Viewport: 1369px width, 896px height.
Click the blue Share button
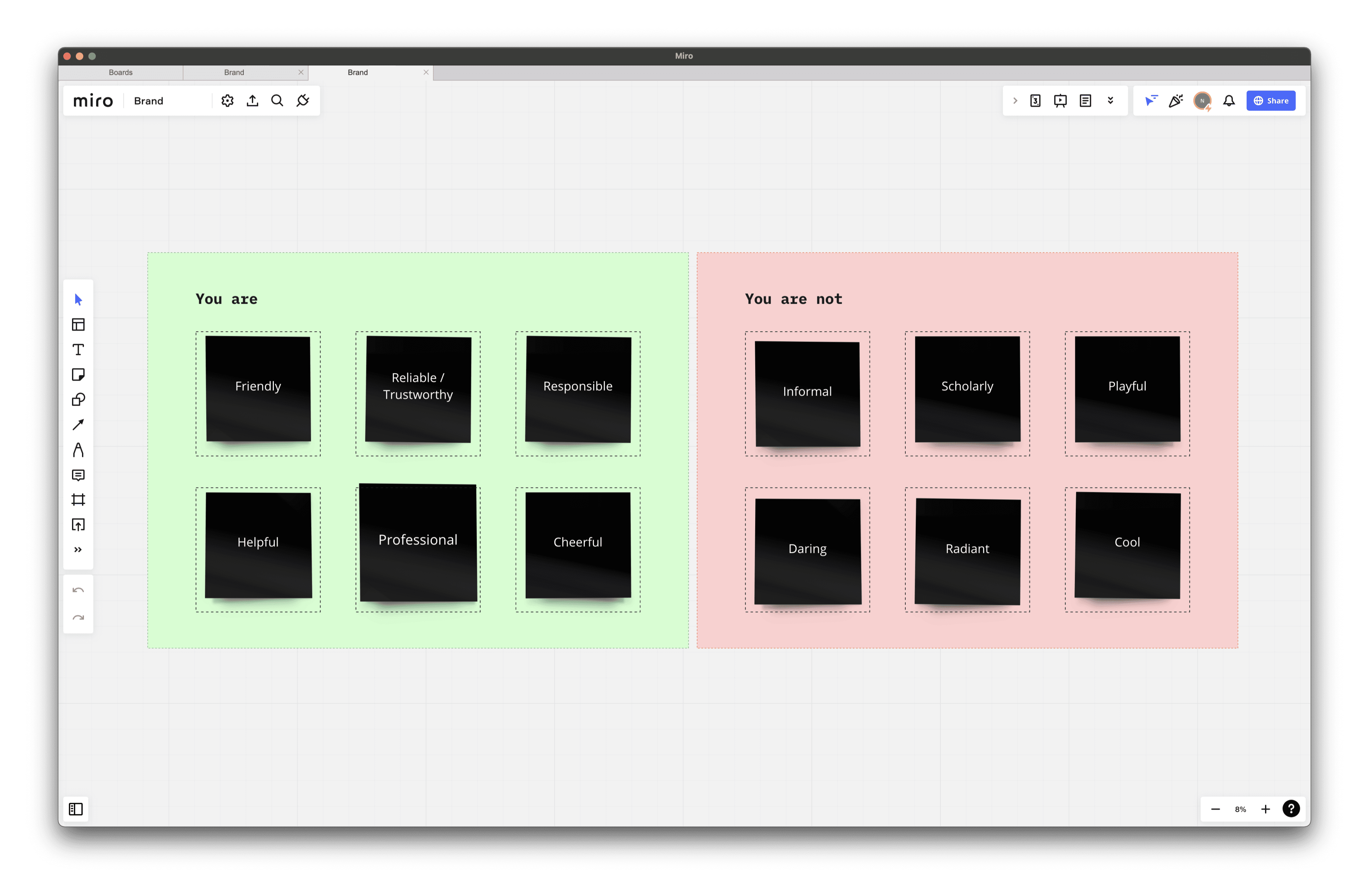[1271, 101]
